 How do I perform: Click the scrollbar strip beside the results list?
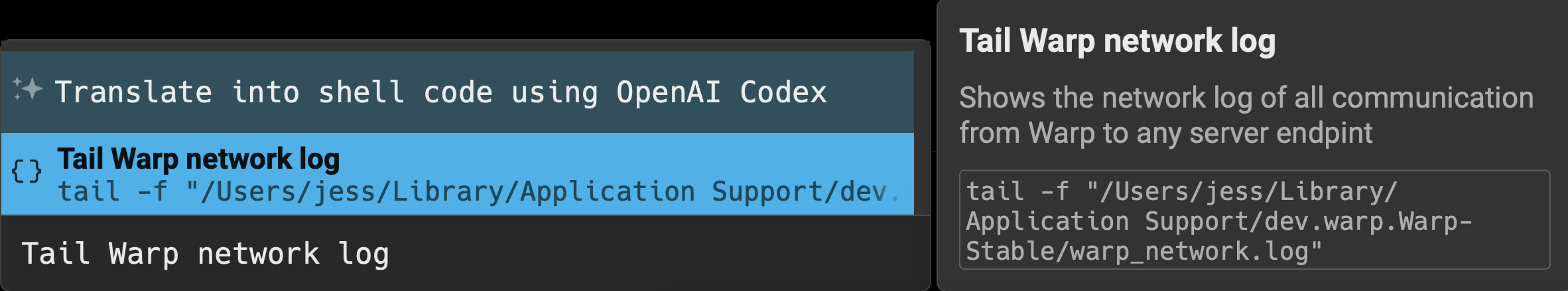[x=922, y=133]
